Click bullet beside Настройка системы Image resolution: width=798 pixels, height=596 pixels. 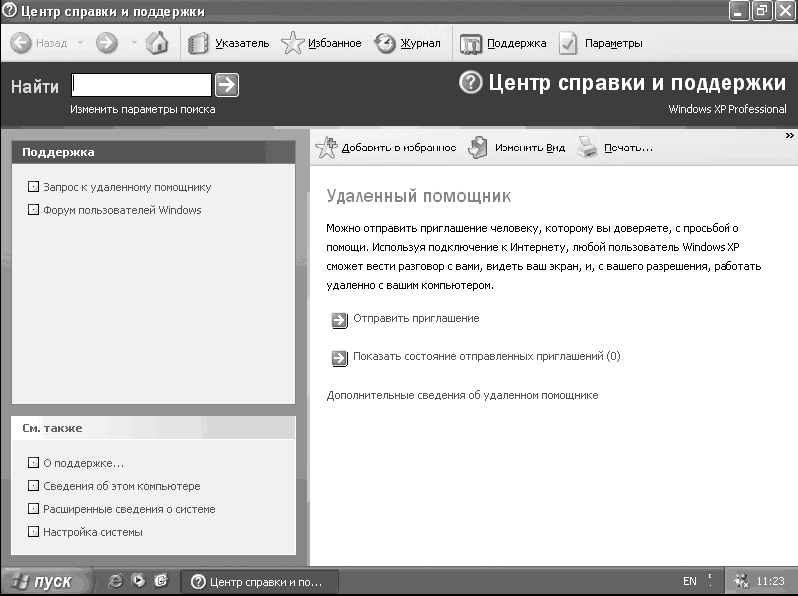(x=33, y=531)
